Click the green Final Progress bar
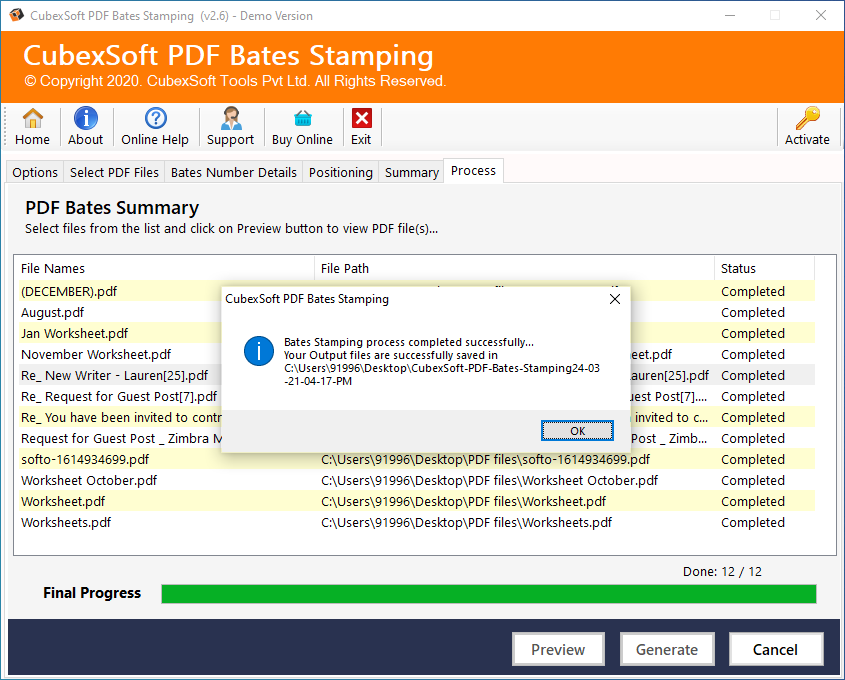The height and width of the screenshot is (680, 845). [488, 594]
